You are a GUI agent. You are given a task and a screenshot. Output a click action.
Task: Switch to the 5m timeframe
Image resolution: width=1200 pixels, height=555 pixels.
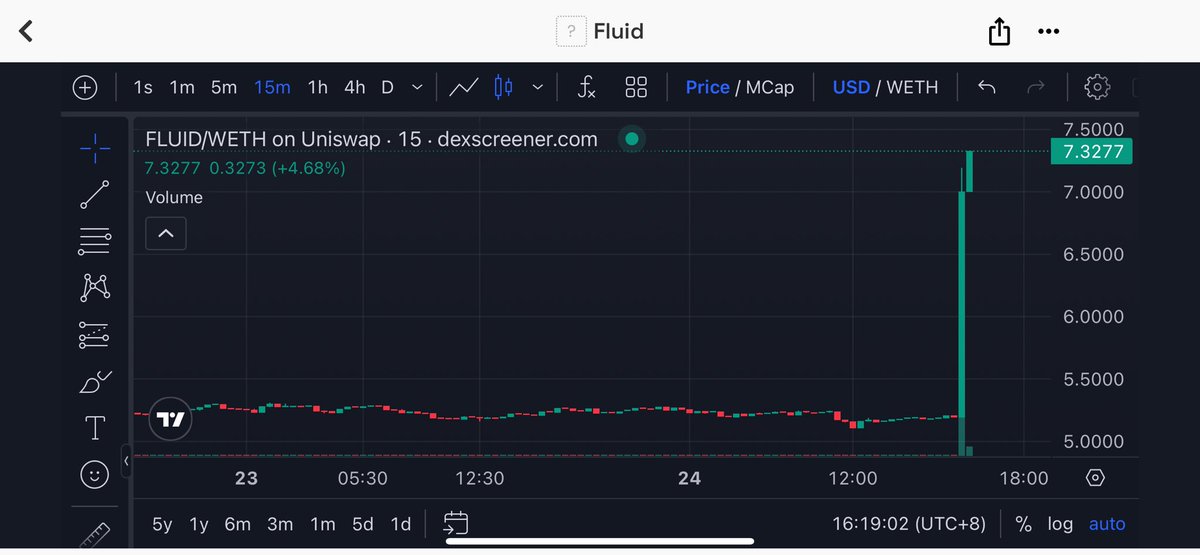coord(224,88)
